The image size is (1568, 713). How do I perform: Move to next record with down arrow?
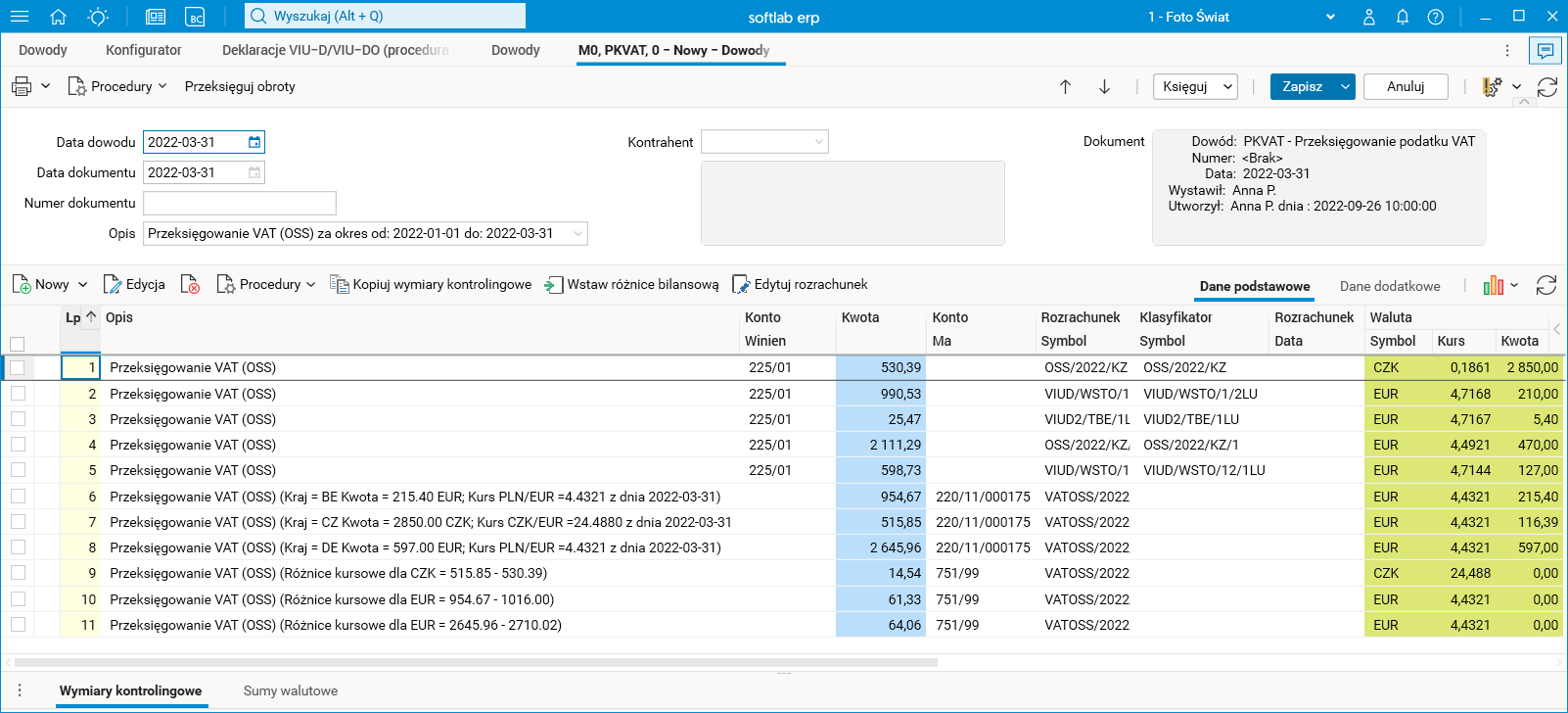[x=1104, y=86]
